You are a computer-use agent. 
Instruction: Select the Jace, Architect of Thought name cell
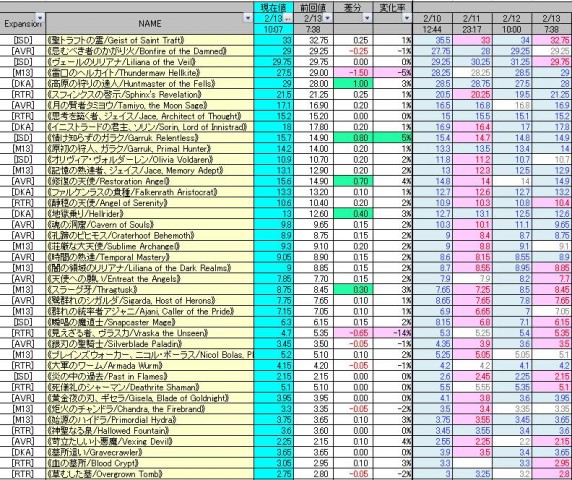150,116
